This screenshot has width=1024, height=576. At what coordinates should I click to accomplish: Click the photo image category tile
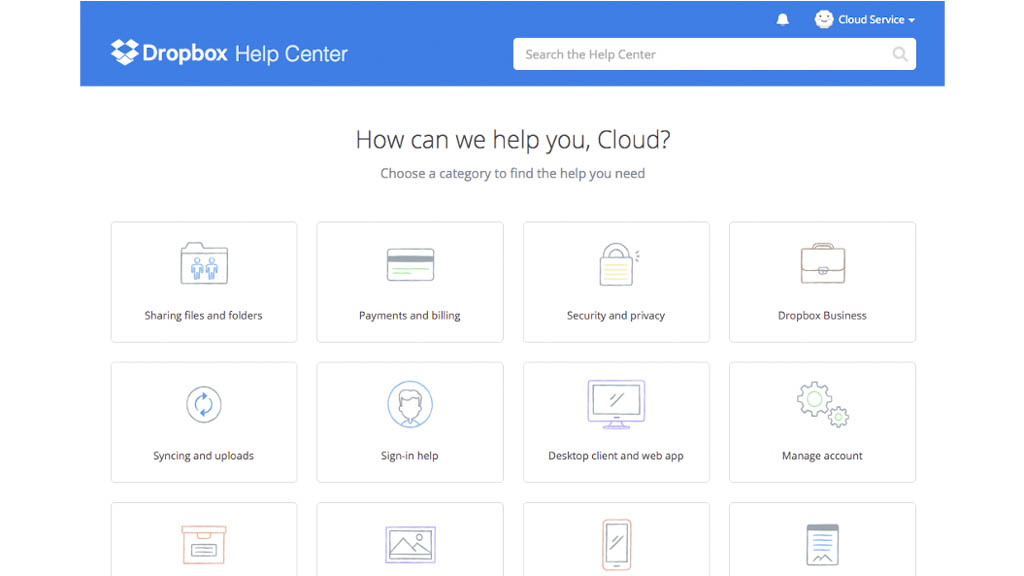click(409, 540)
